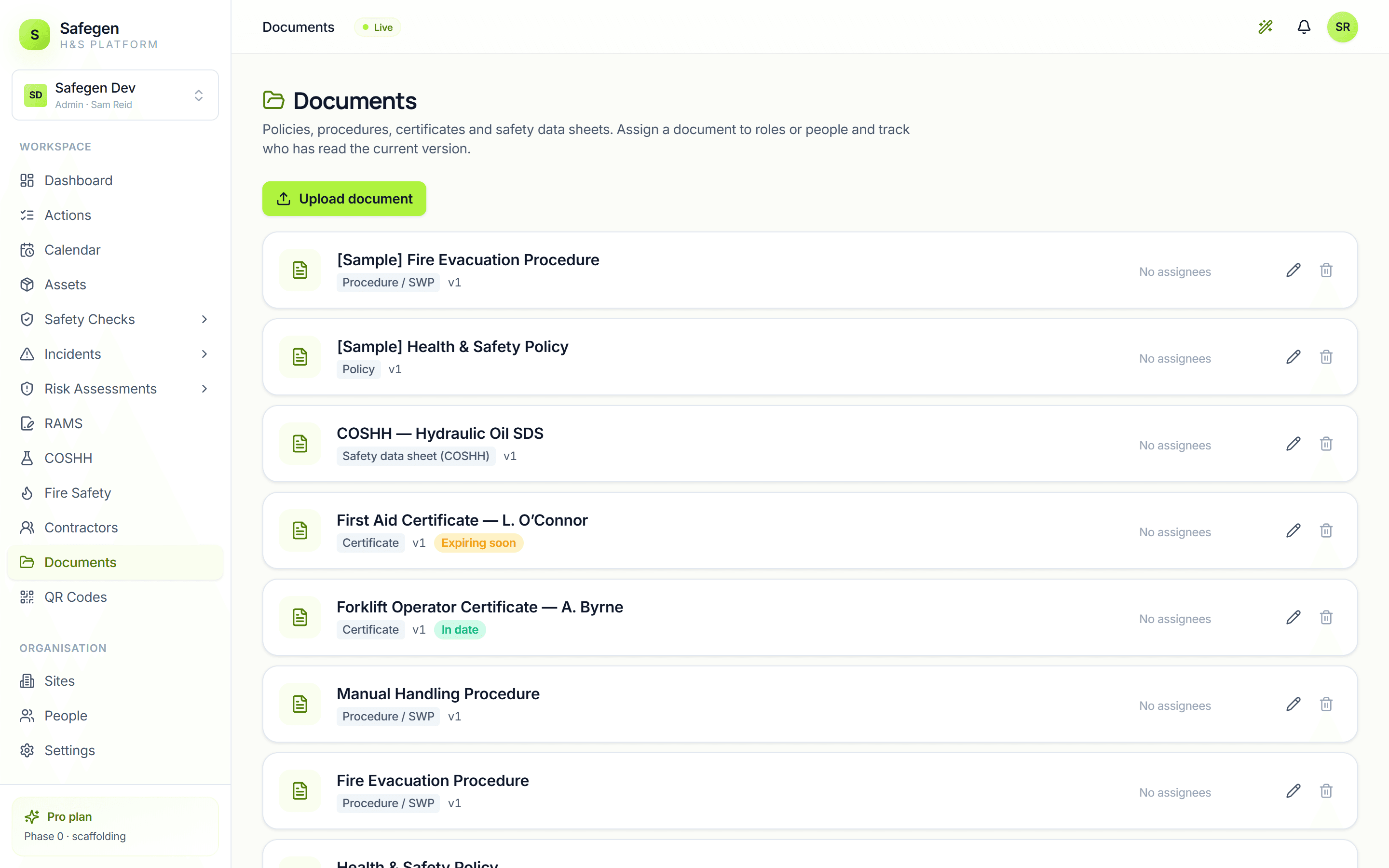Expand Incidents submenu chevron
The image size is (1389, 868).
pos(204,354)
